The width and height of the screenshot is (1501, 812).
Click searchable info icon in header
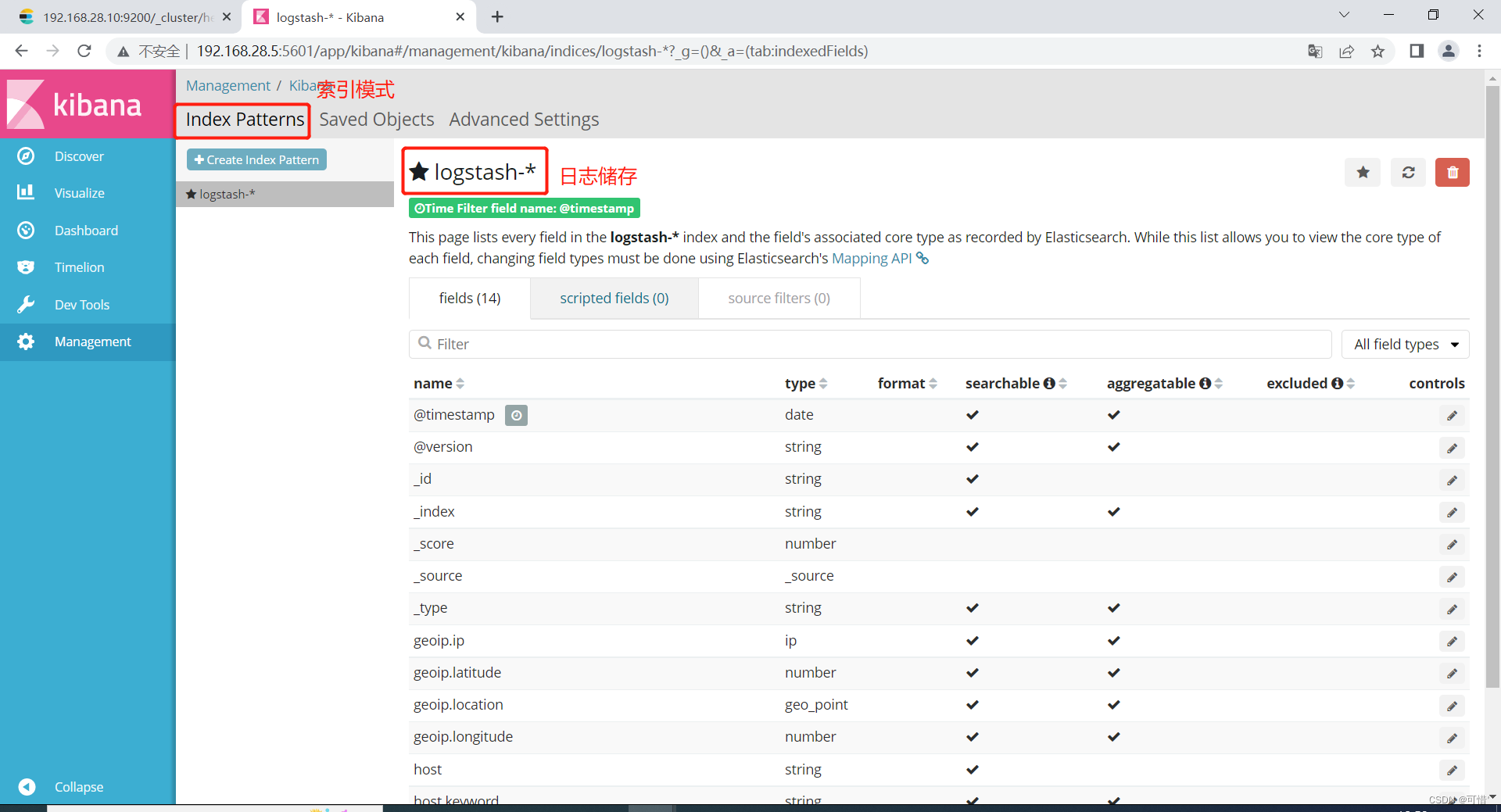[x=1049, y=383]
